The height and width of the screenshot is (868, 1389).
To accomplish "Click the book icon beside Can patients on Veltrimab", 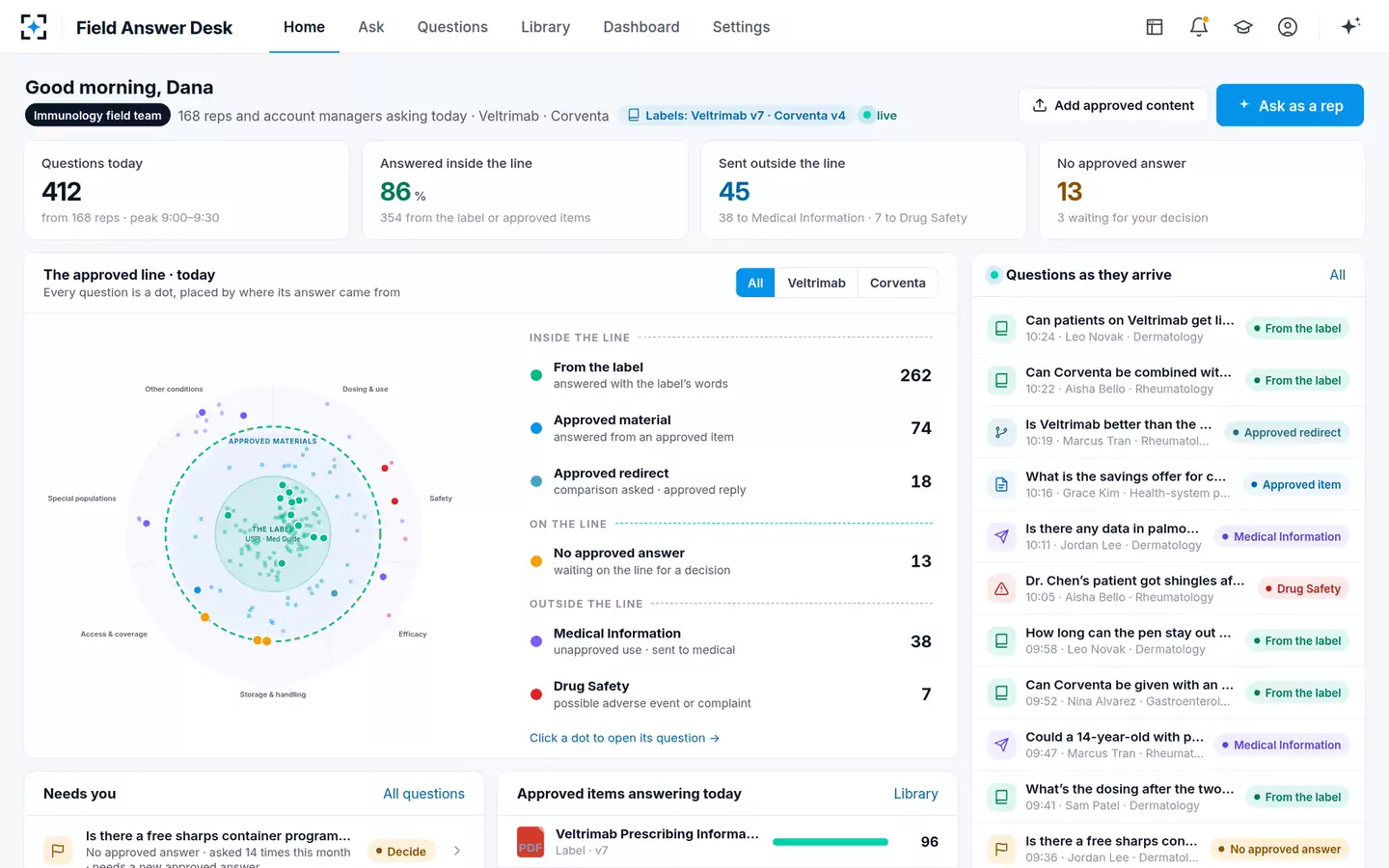I will 1002,329.
